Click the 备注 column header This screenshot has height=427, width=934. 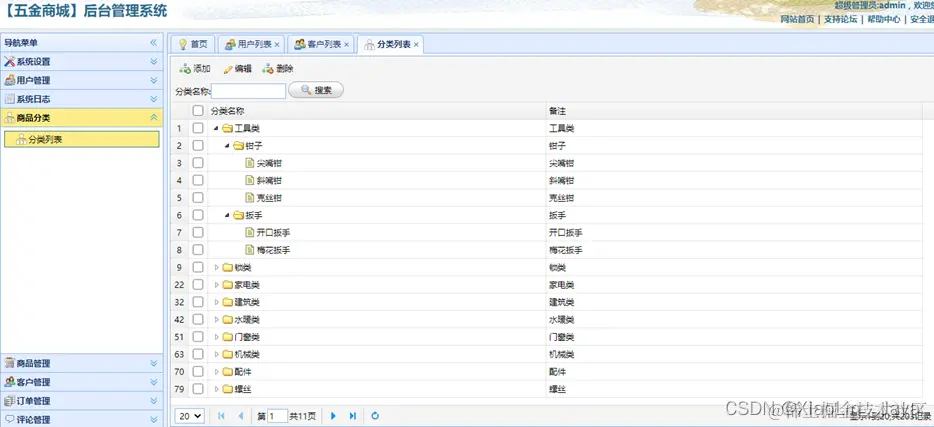734,111
